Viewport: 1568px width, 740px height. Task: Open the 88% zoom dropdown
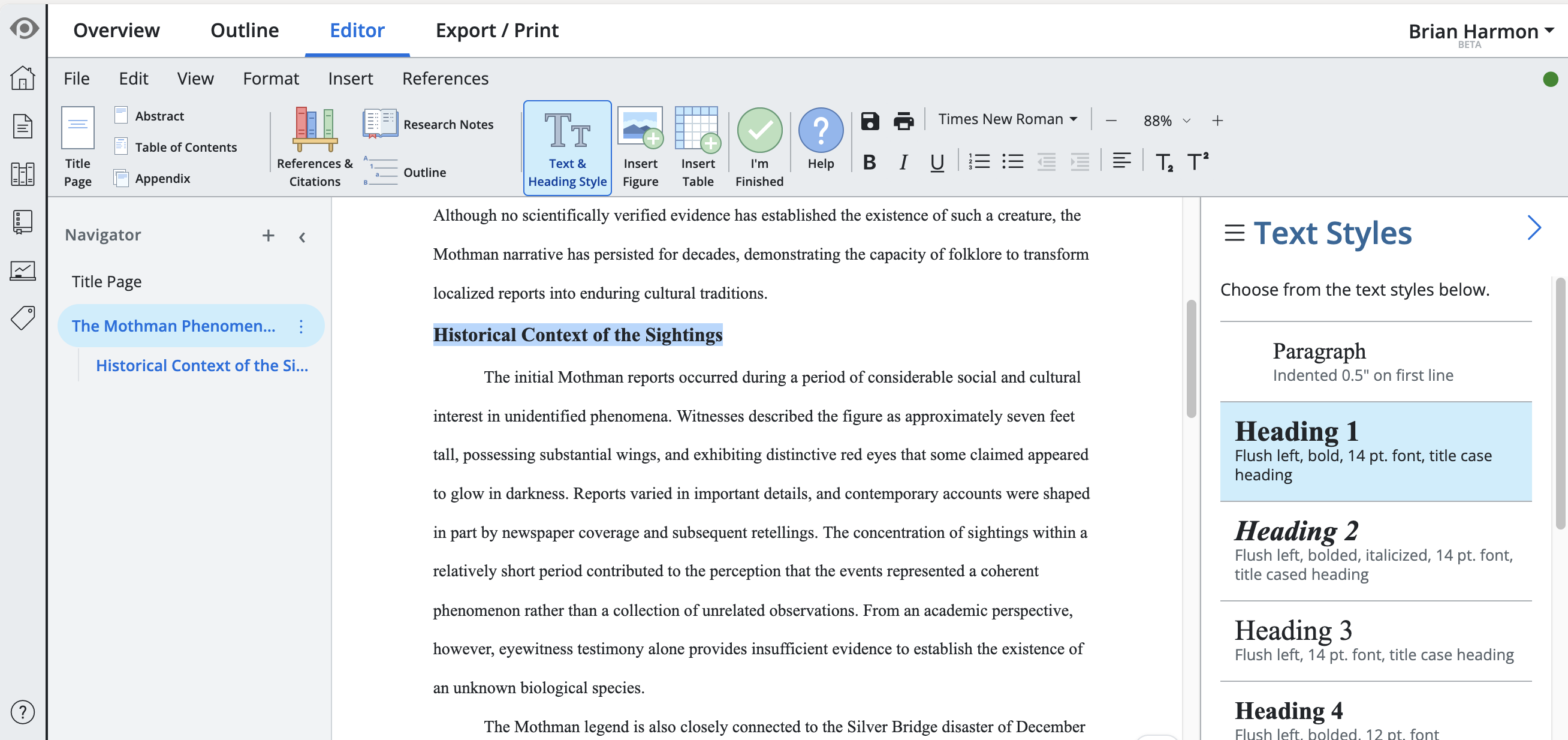point(1166,121)
